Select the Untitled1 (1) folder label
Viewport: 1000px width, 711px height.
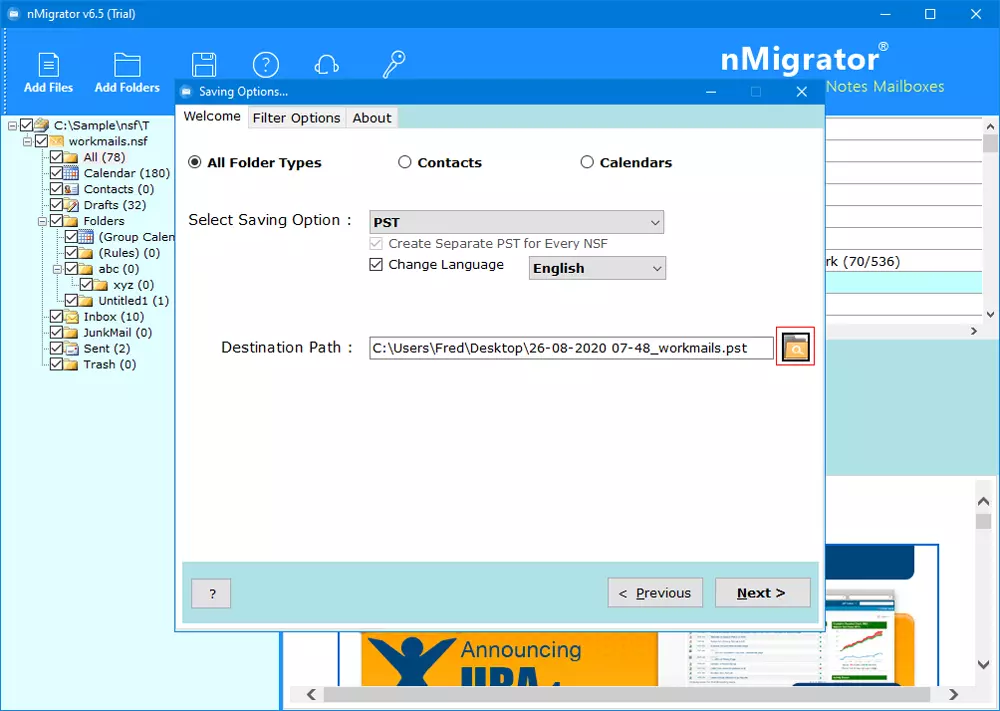(x=133, y=300)
